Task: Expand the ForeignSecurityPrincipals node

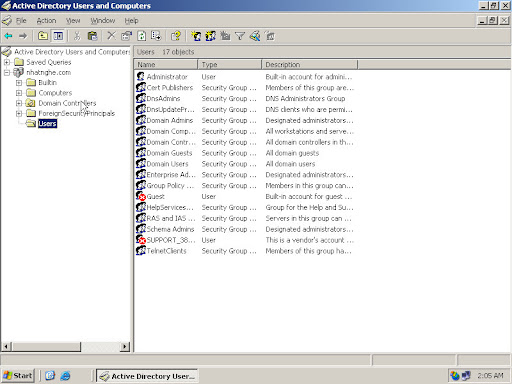Action: pyautogui.click(x=19, y=113)
